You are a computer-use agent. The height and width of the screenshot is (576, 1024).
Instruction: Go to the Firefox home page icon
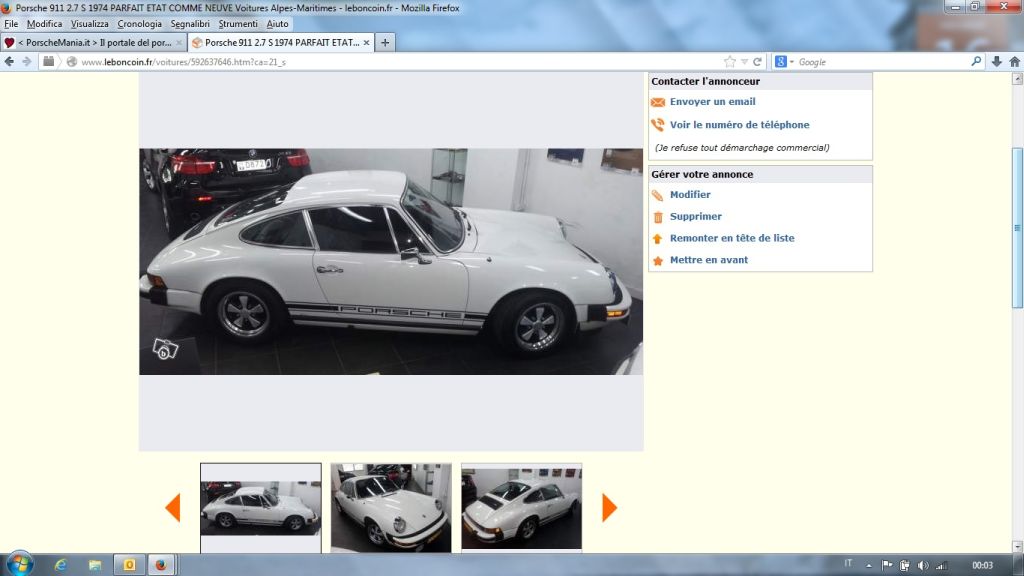click(x=1014, y=61)
